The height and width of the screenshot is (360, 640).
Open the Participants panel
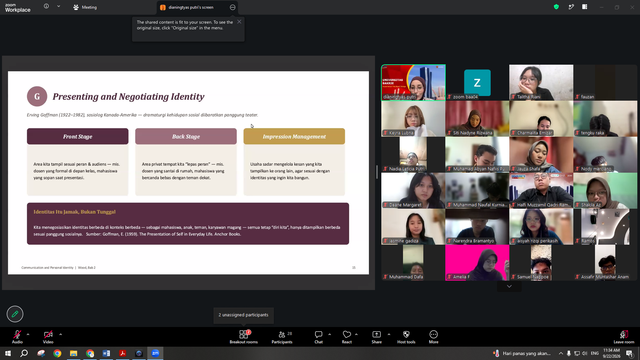(282, 337)
